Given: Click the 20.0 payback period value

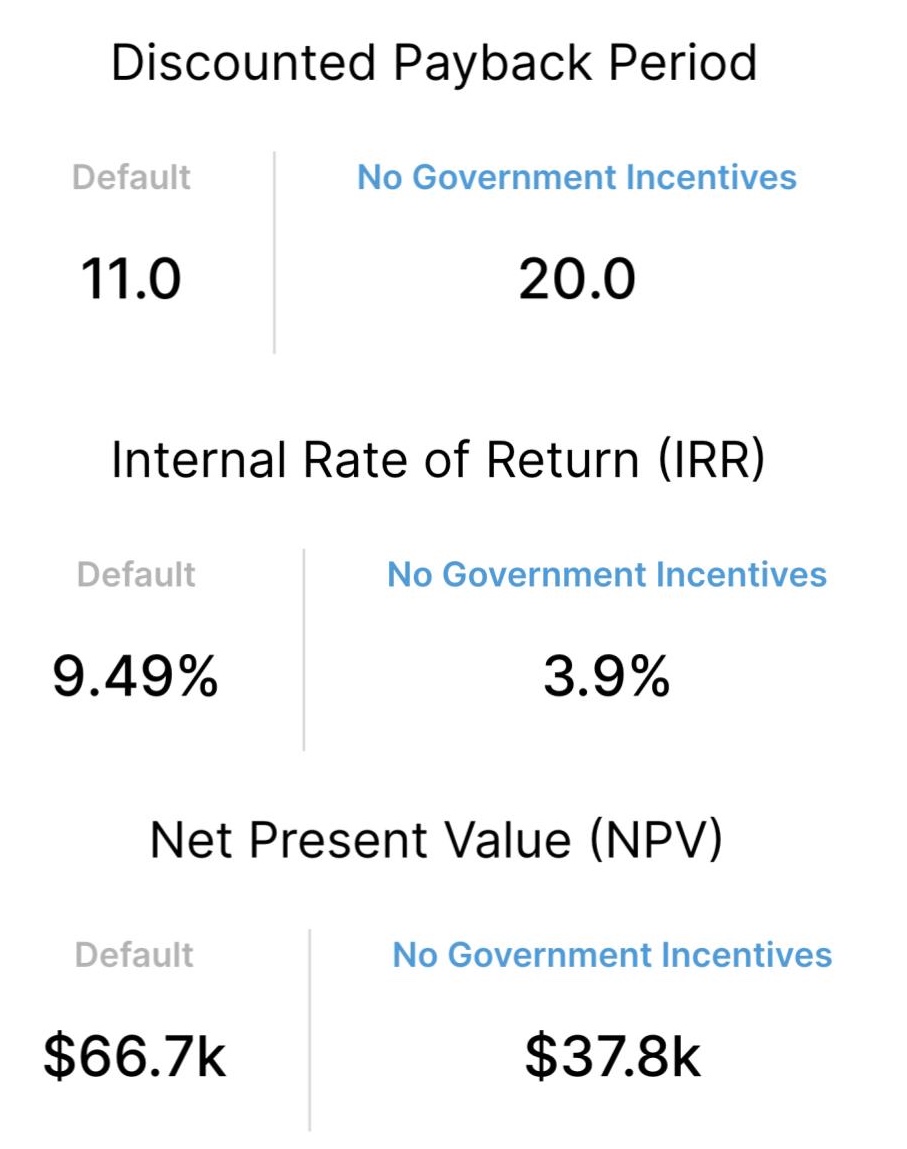Looking at the screenshot, I should tap(577, 279).
